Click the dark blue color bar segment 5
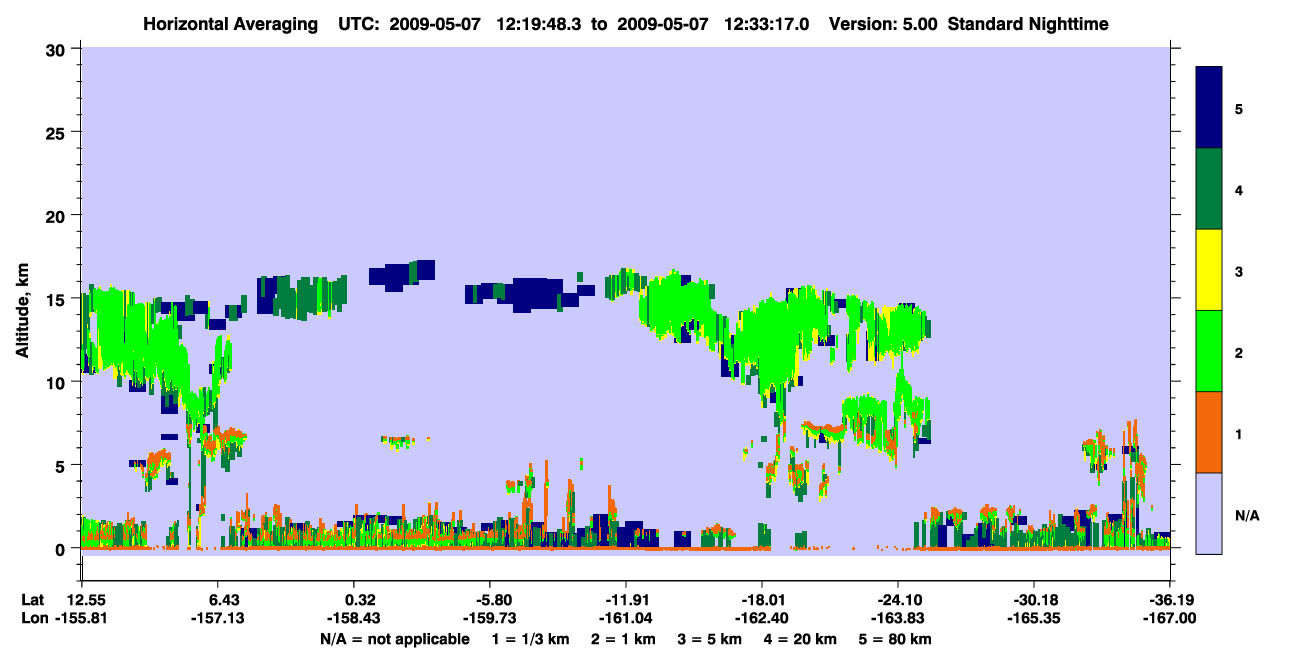The width and height of the screenshot is (1300, 667). [1209, 107]
